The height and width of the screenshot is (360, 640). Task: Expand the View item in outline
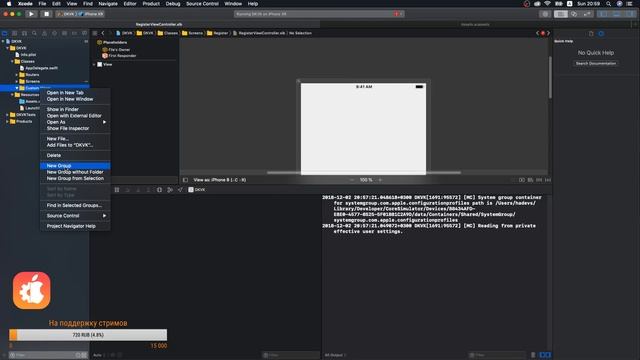(x=94, y=64)
